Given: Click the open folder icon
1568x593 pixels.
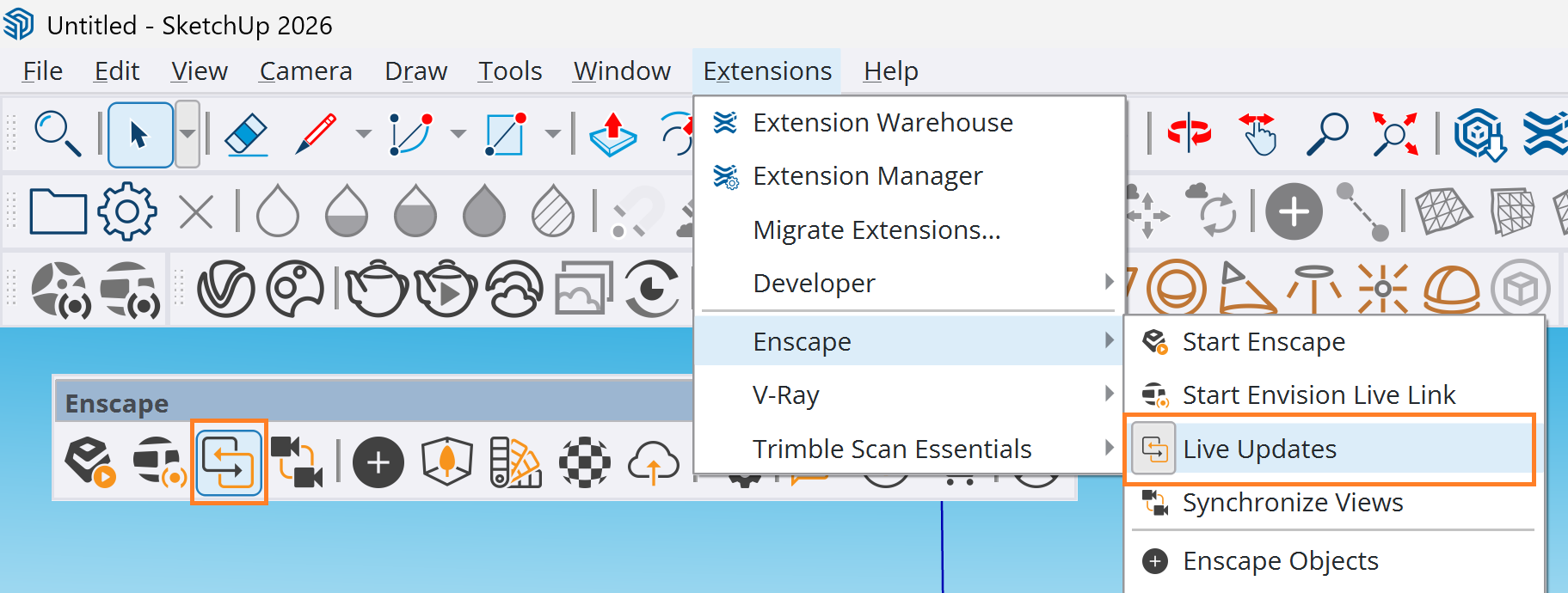Looking at the screenshot, I should click(x=58, y=212).
